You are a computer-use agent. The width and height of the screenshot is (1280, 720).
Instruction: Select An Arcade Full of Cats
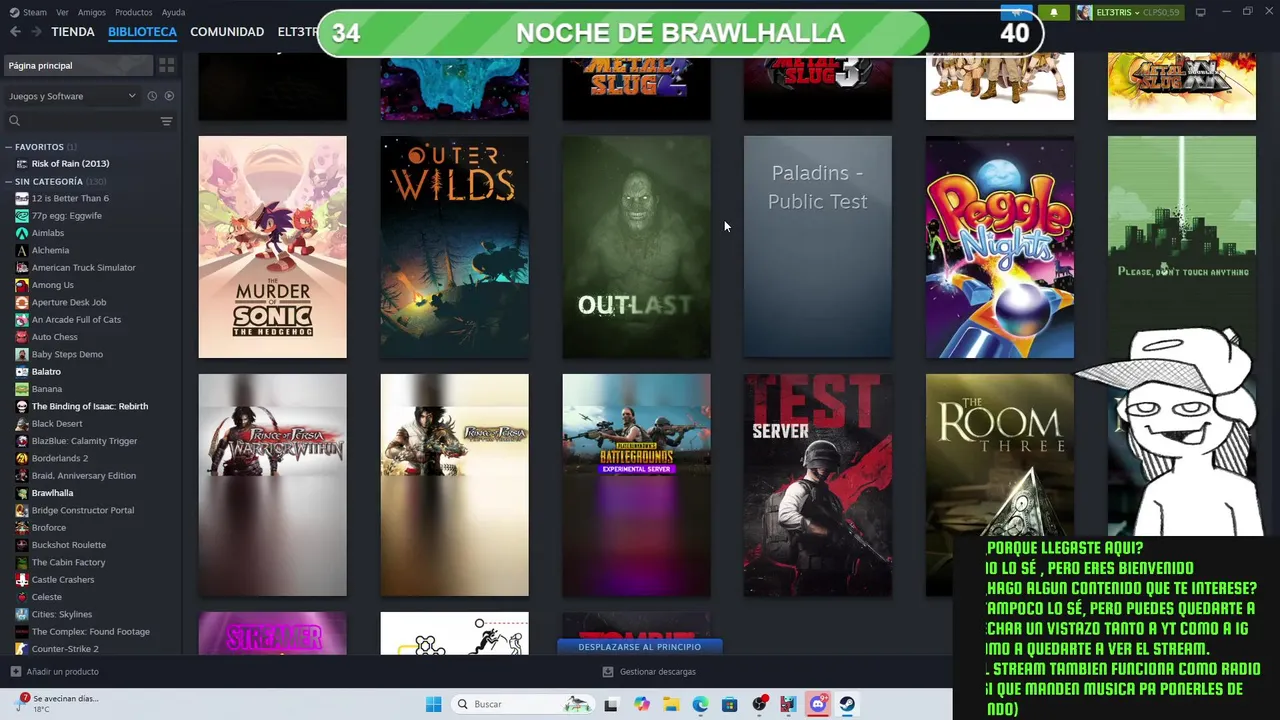click(76, 320)
